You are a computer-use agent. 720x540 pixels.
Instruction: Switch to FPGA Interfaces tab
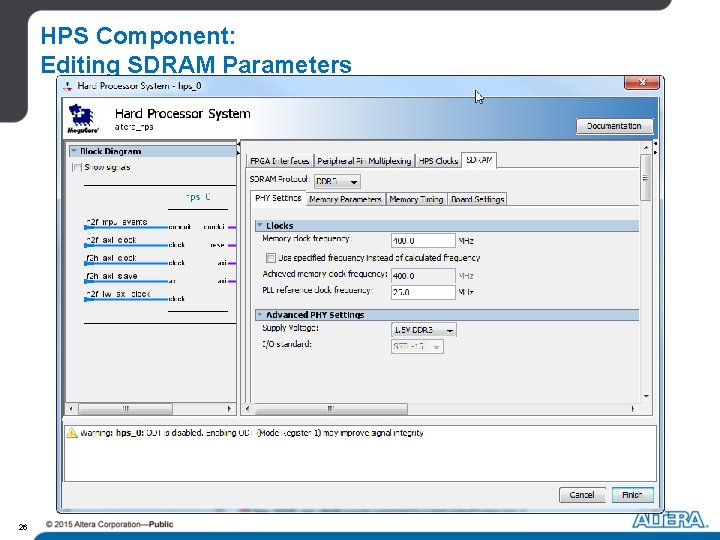[x=279, y=161]
